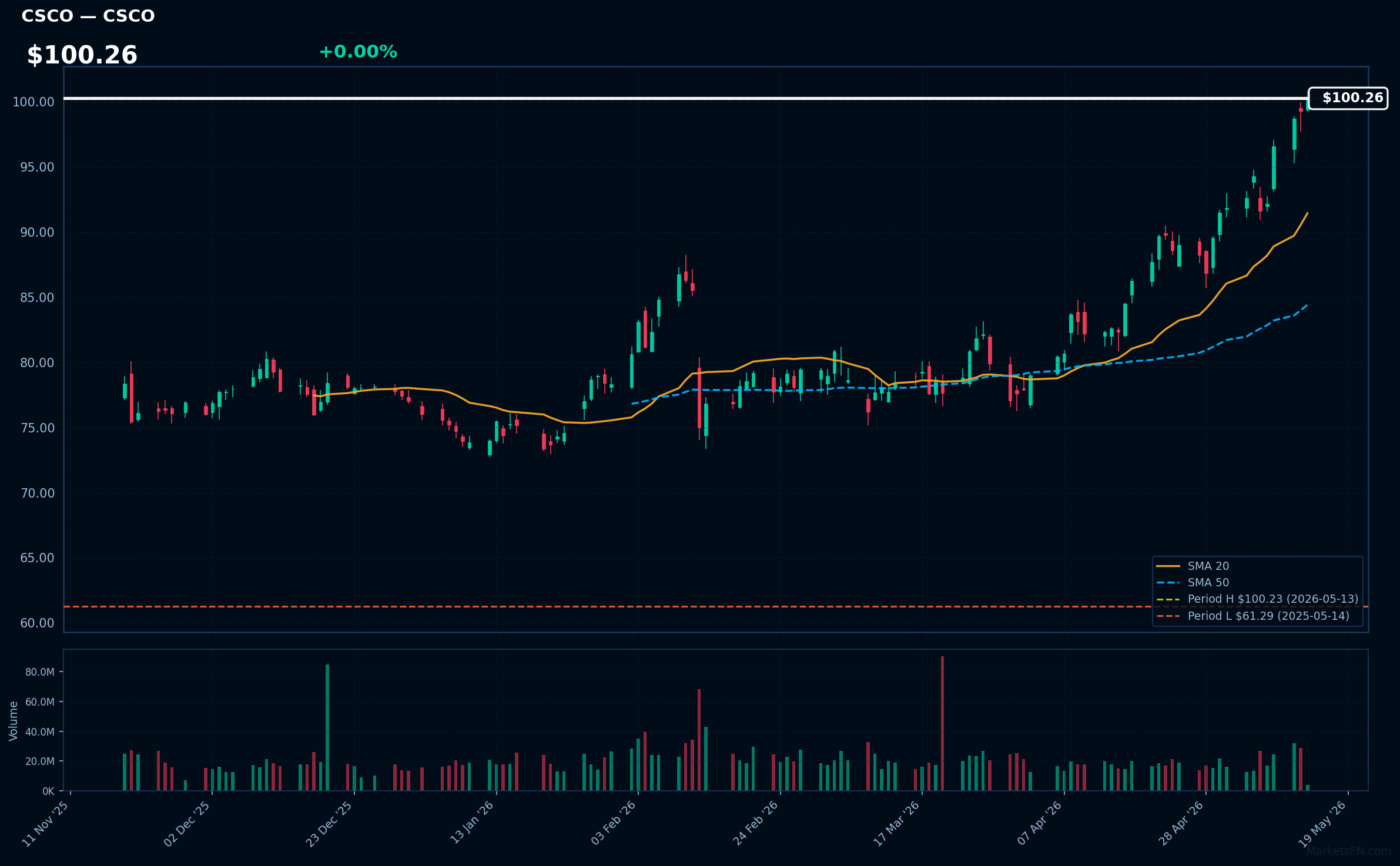Click the 40.0M volume axis label
Viewport: 1400px width, 866px height.
(40, 731)
